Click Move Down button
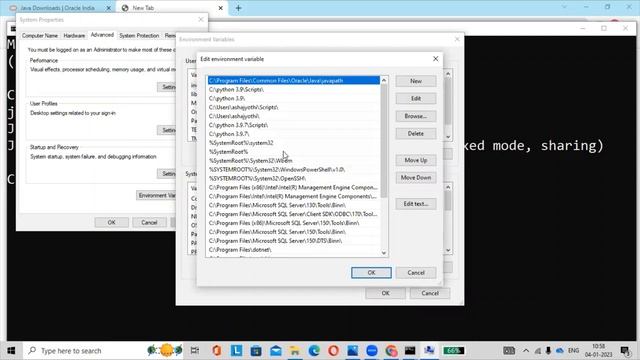The width and height of the screenshot is (640, 360). point(416,178)
